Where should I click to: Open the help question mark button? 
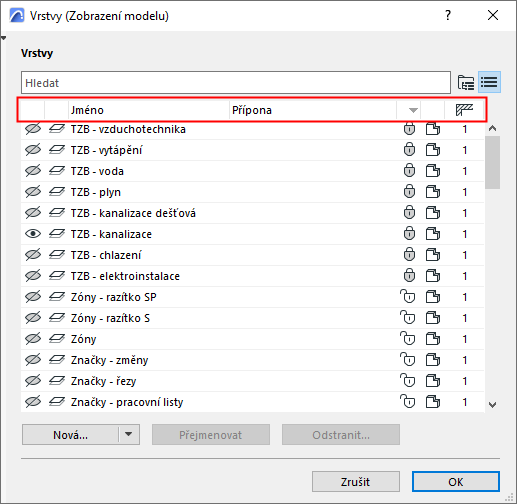[x=448, y=15]
